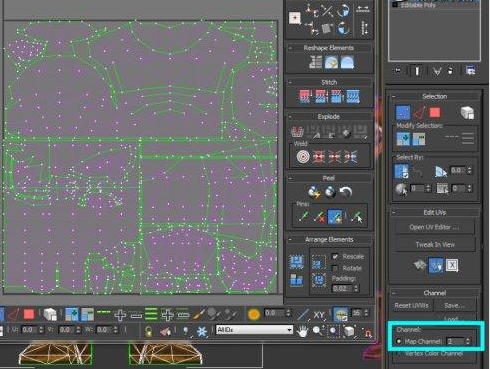This screenshot has width=490, height=369.
Task: Click Relax Until Flat icon
Action: [x=331, y=62]
